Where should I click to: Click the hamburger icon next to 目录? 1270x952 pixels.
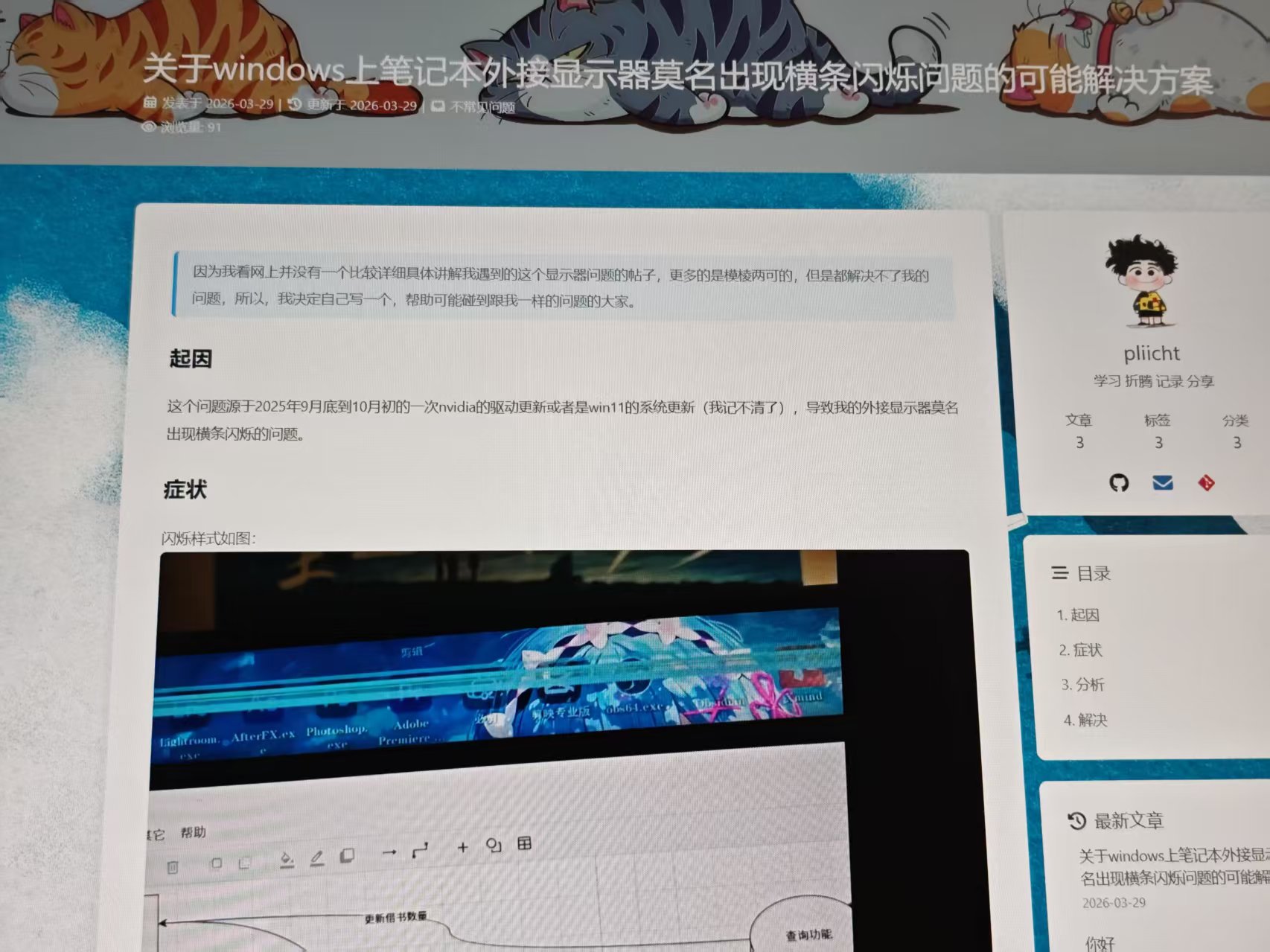pos(1059,574)
